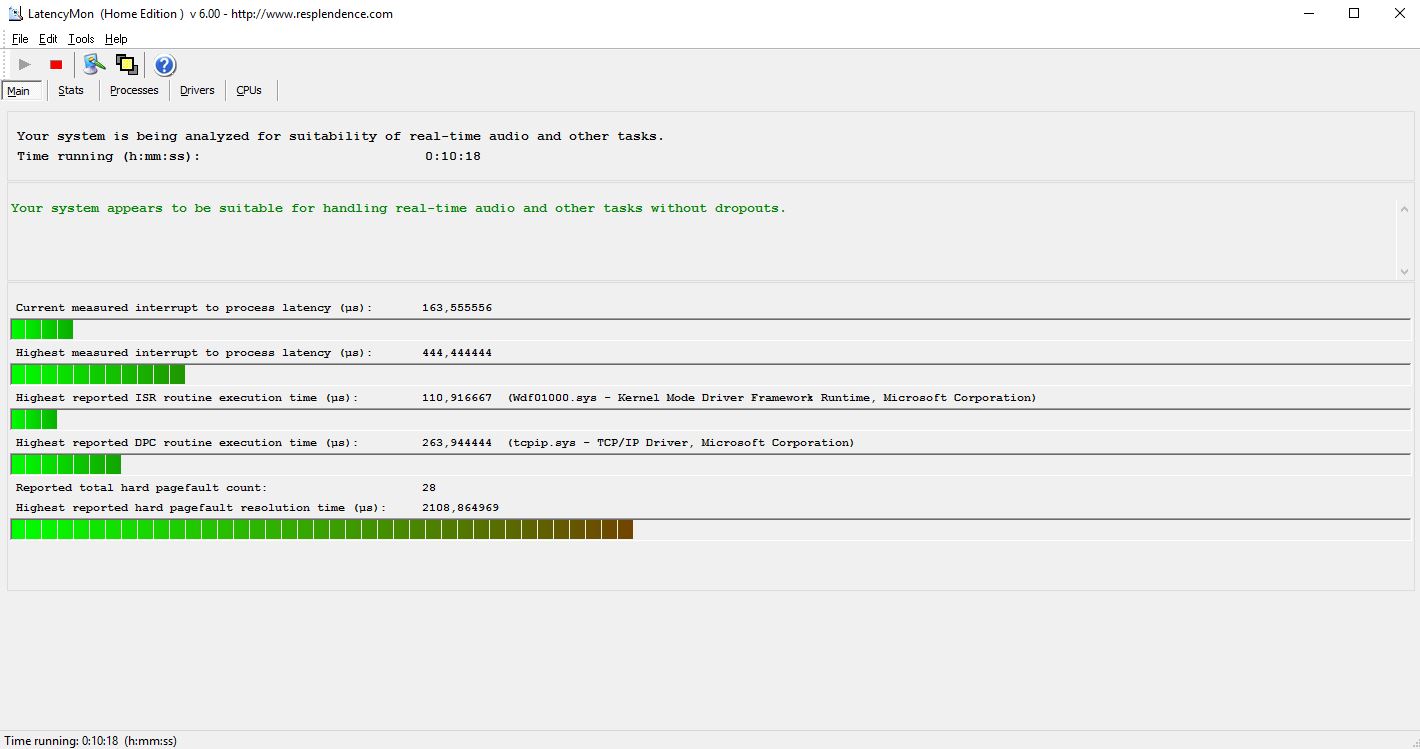This screenshot has width=1420, height=749.
Task: Click the current latency value 163,555556
Action: 457,308
